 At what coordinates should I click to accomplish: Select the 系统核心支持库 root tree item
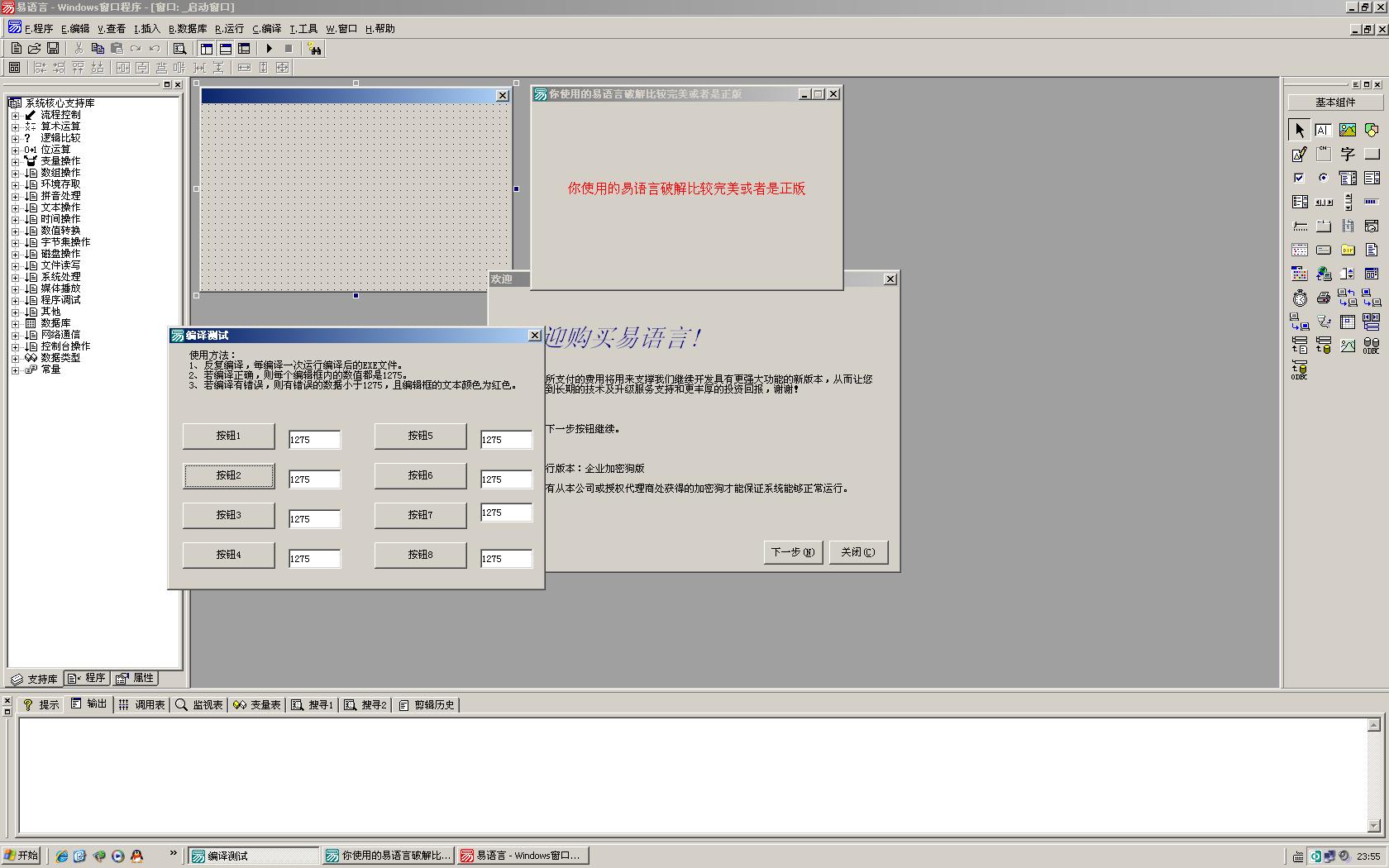pyautogui.click(x=60, y=103)
